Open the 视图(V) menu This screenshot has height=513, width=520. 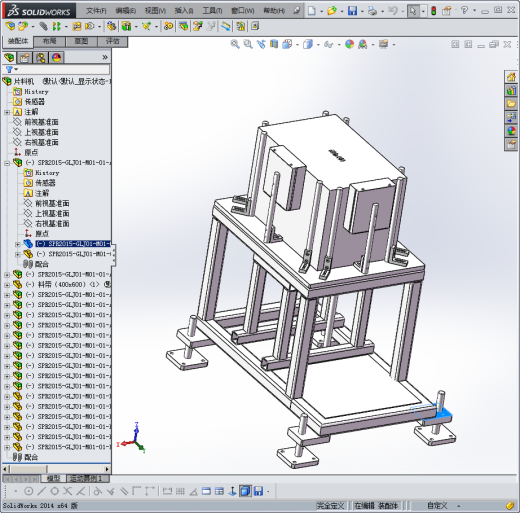(x=155, y=11)
